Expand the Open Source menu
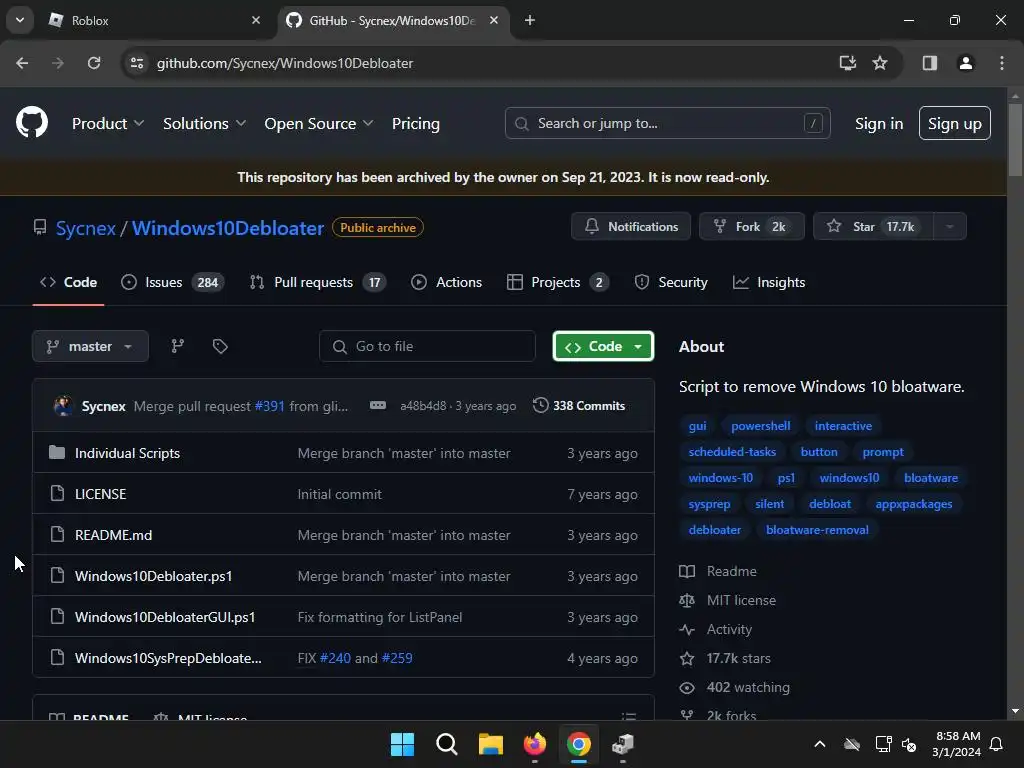The height and width of the screenshot is (768, 1024). click(x=319, y=123)
